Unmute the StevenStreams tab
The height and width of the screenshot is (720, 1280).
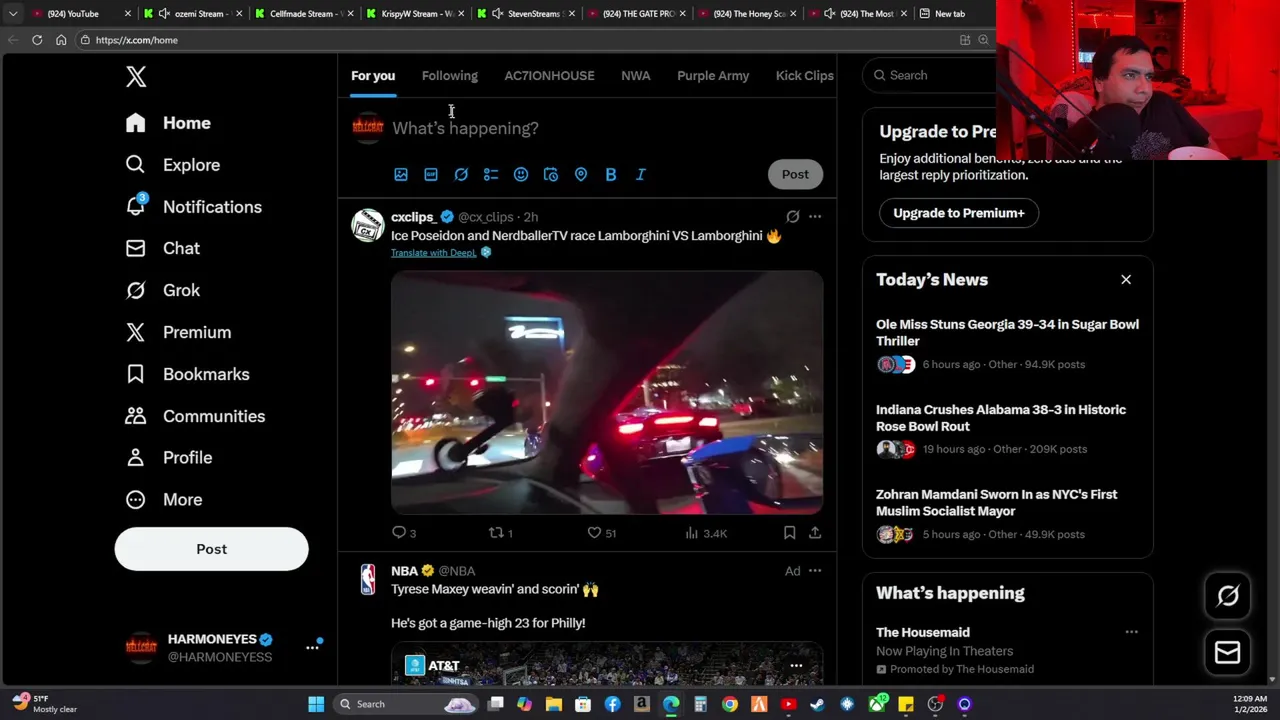[497, 14]
